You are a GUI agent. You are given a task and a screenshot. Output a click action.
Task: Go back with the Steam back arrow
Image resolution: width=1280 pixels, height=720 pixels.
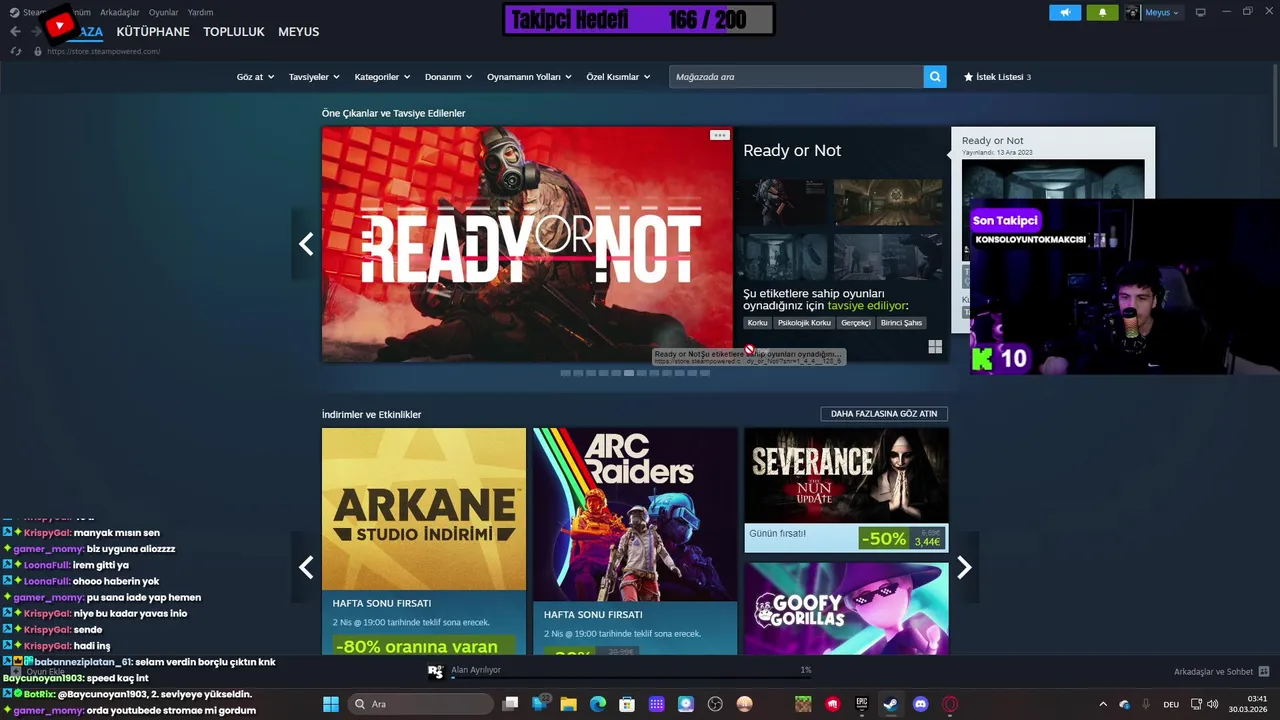coord(15,32)
